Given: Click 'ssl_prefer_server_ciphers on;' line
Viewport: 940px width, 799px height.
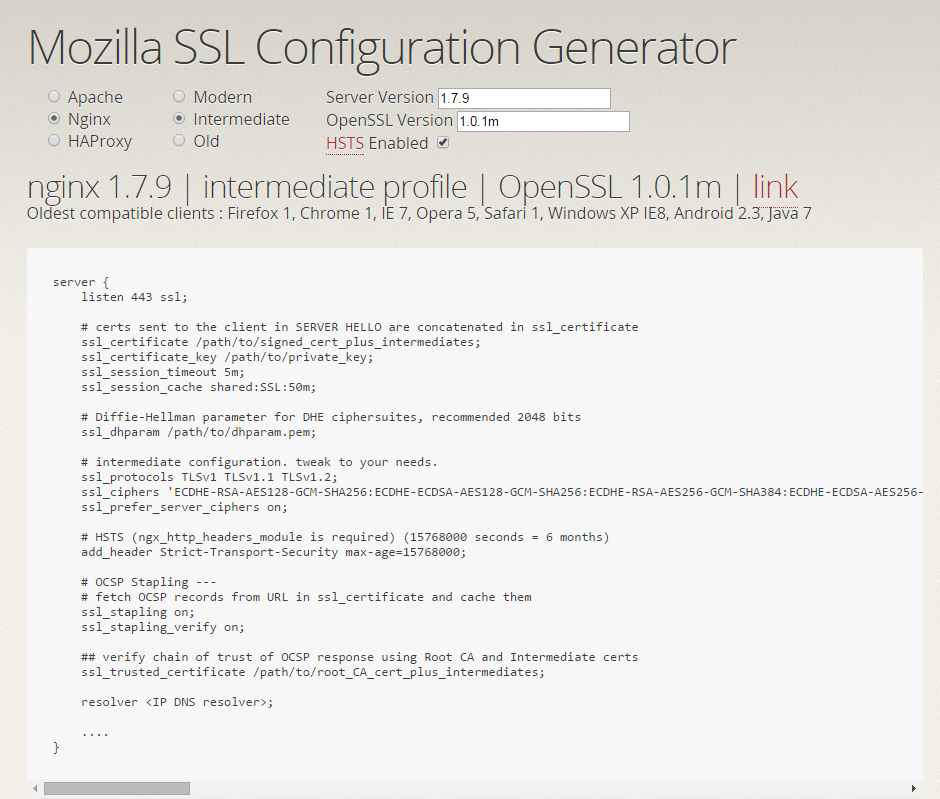Looking at the screenshot, I should point(184,507).
